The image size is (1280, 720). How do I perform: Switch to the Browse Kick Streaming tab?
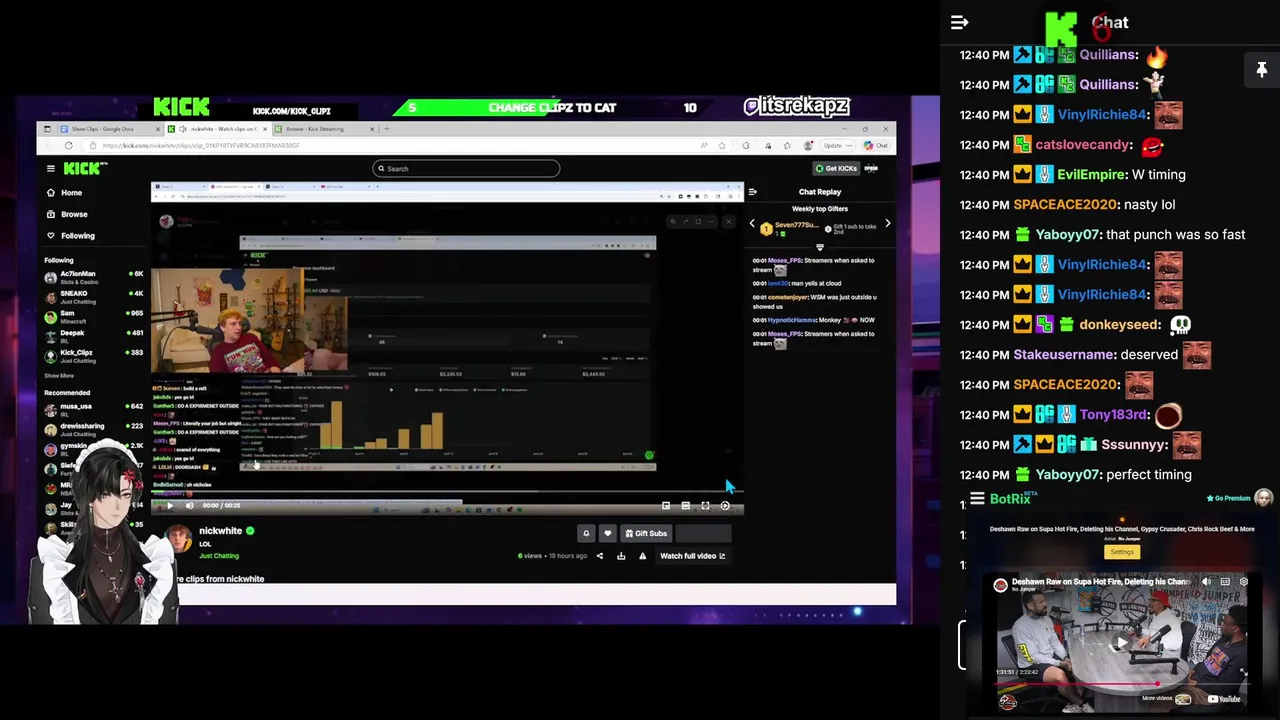pyautogui.click(x=325, y=129)
